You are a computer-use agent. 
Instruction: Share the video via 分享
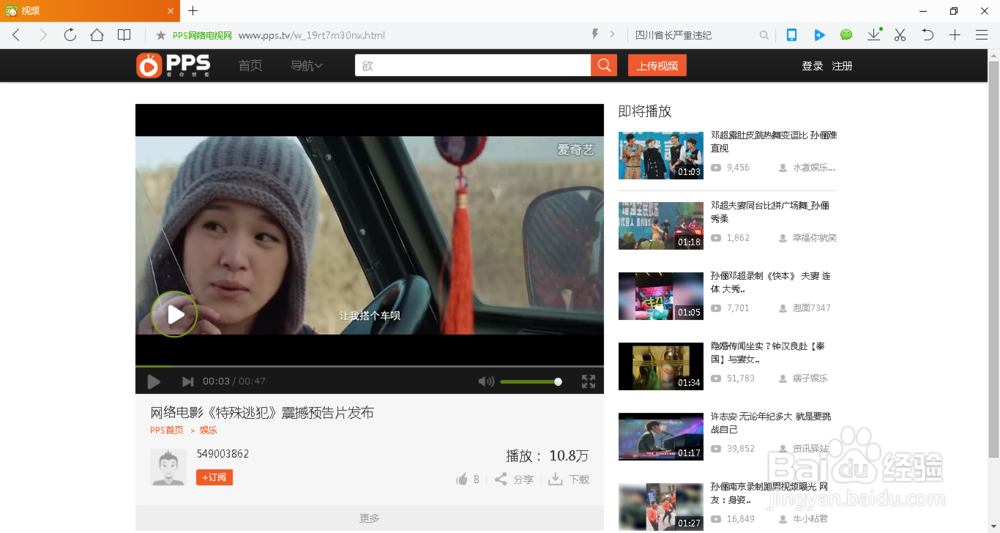[514, 479]
